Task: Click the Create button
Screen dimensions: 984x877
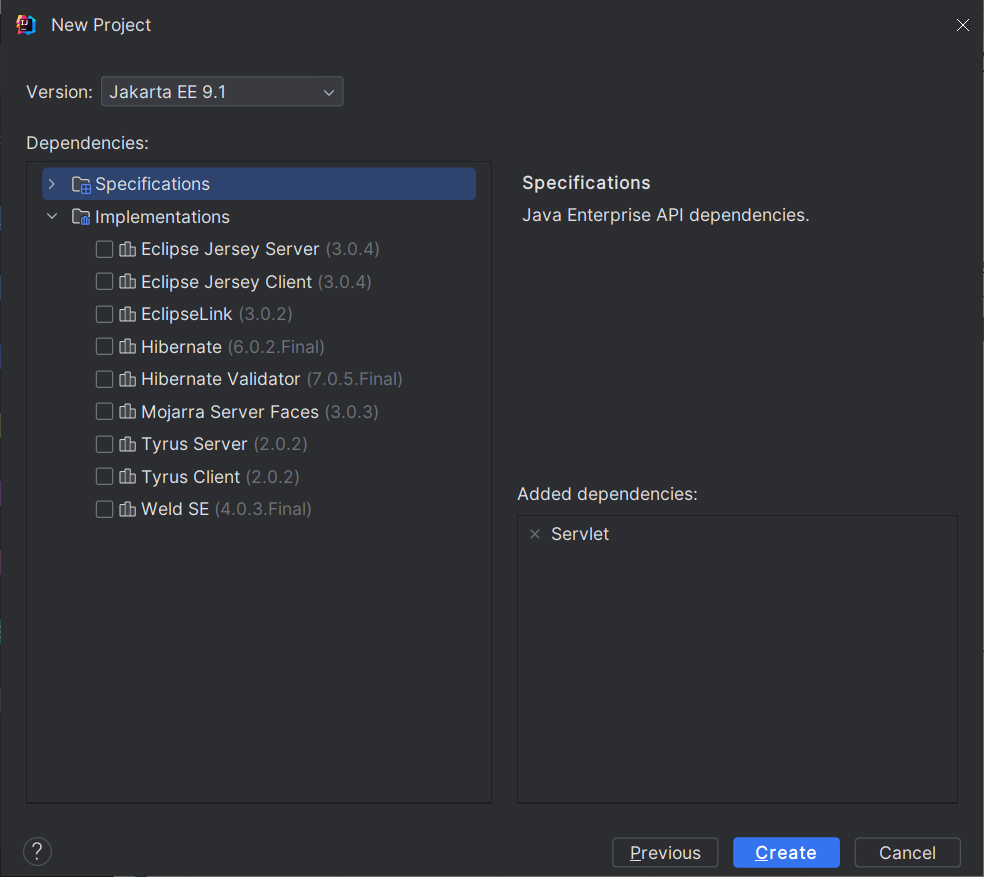Action: click(x=786, y=853)
